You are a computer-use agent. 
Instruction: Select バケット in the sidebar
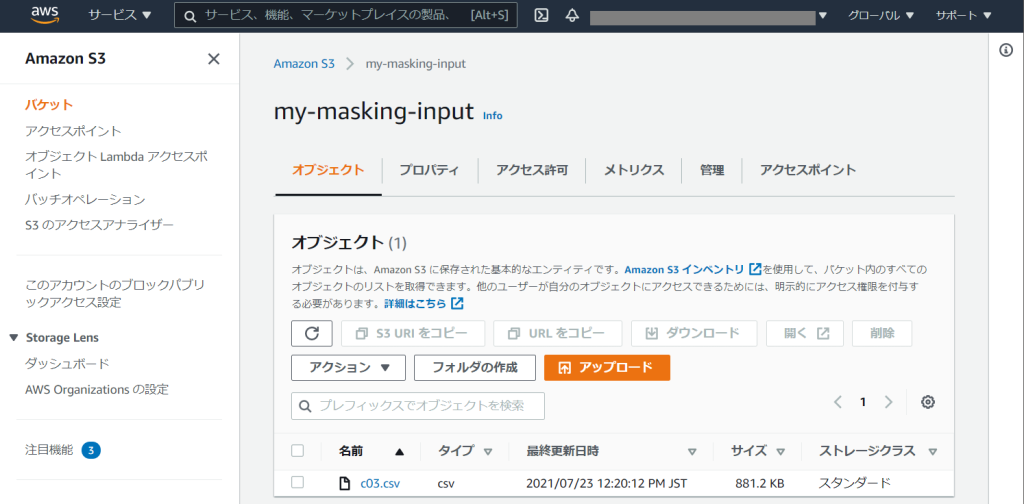pos(49,104)
